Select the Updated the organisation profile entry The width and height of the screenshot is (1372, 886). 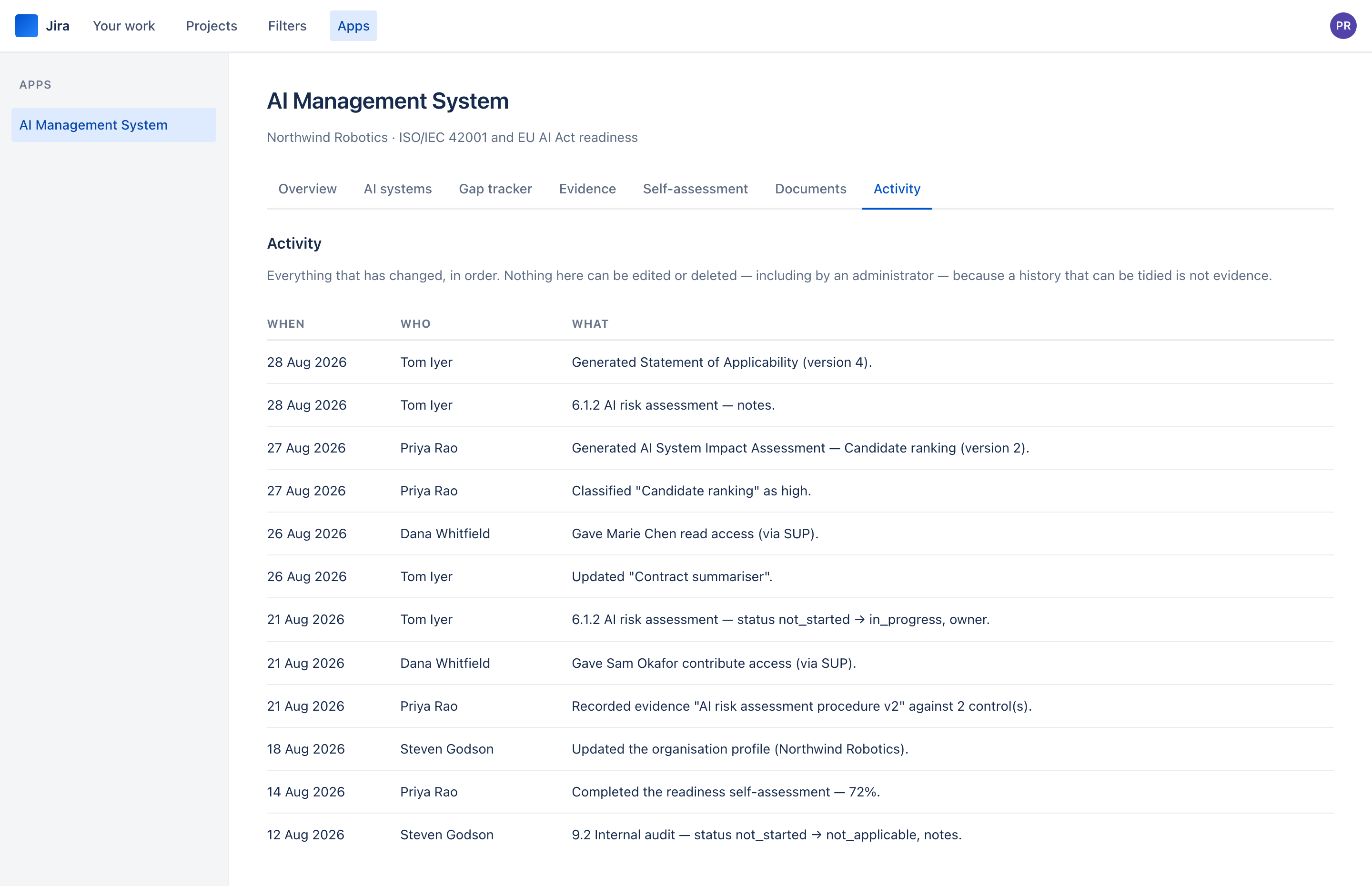point(800,749)
